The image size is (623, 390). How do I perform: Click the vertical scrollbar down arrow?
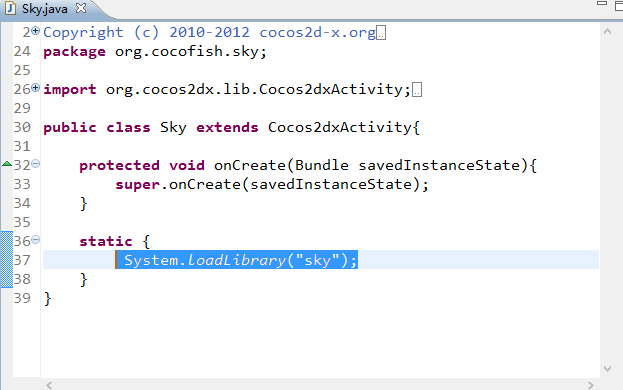pyautogui.click(x=607, y=369)
